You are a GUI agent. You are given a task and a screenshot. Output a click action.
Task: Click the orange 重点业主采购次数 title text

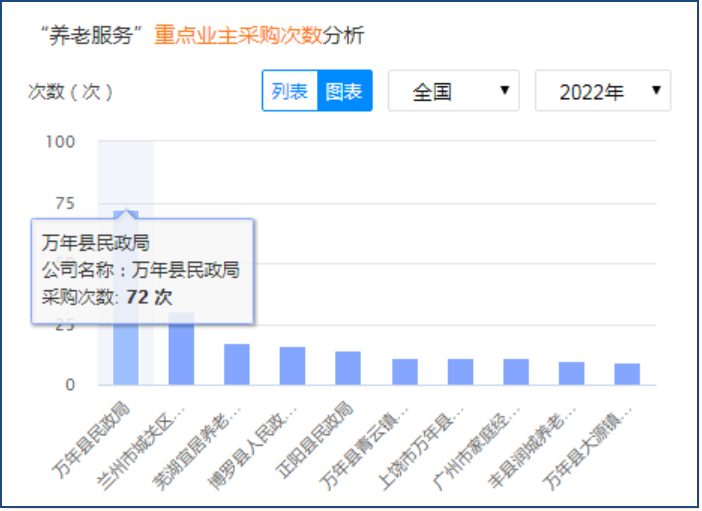237,36
